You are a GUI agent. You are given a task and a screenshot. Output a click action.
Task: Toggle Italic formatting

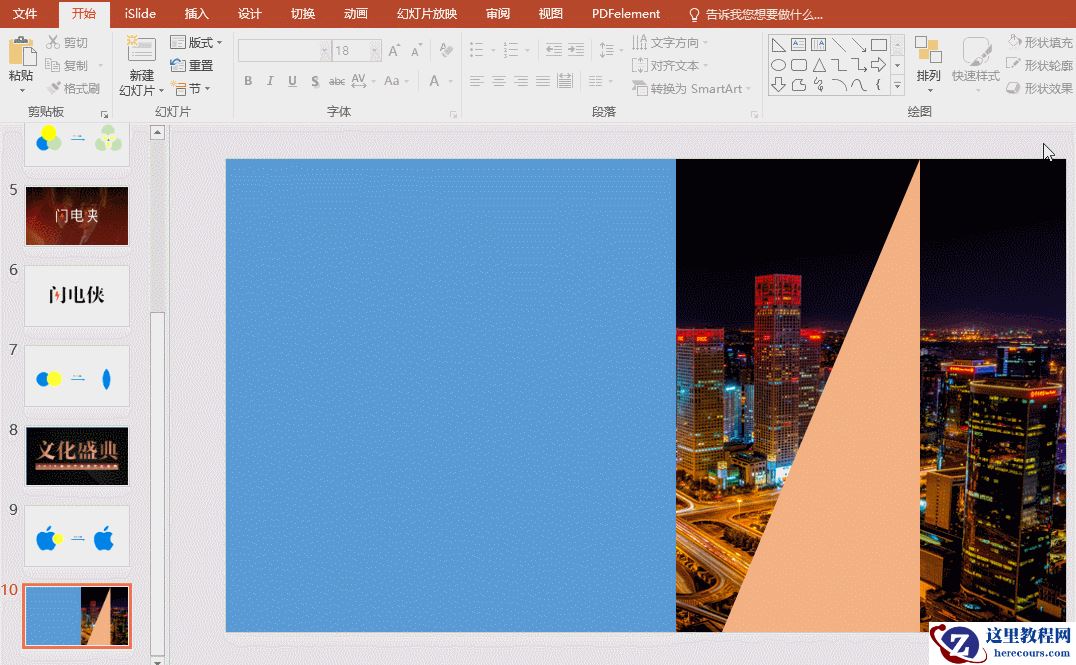pos(270,81)
